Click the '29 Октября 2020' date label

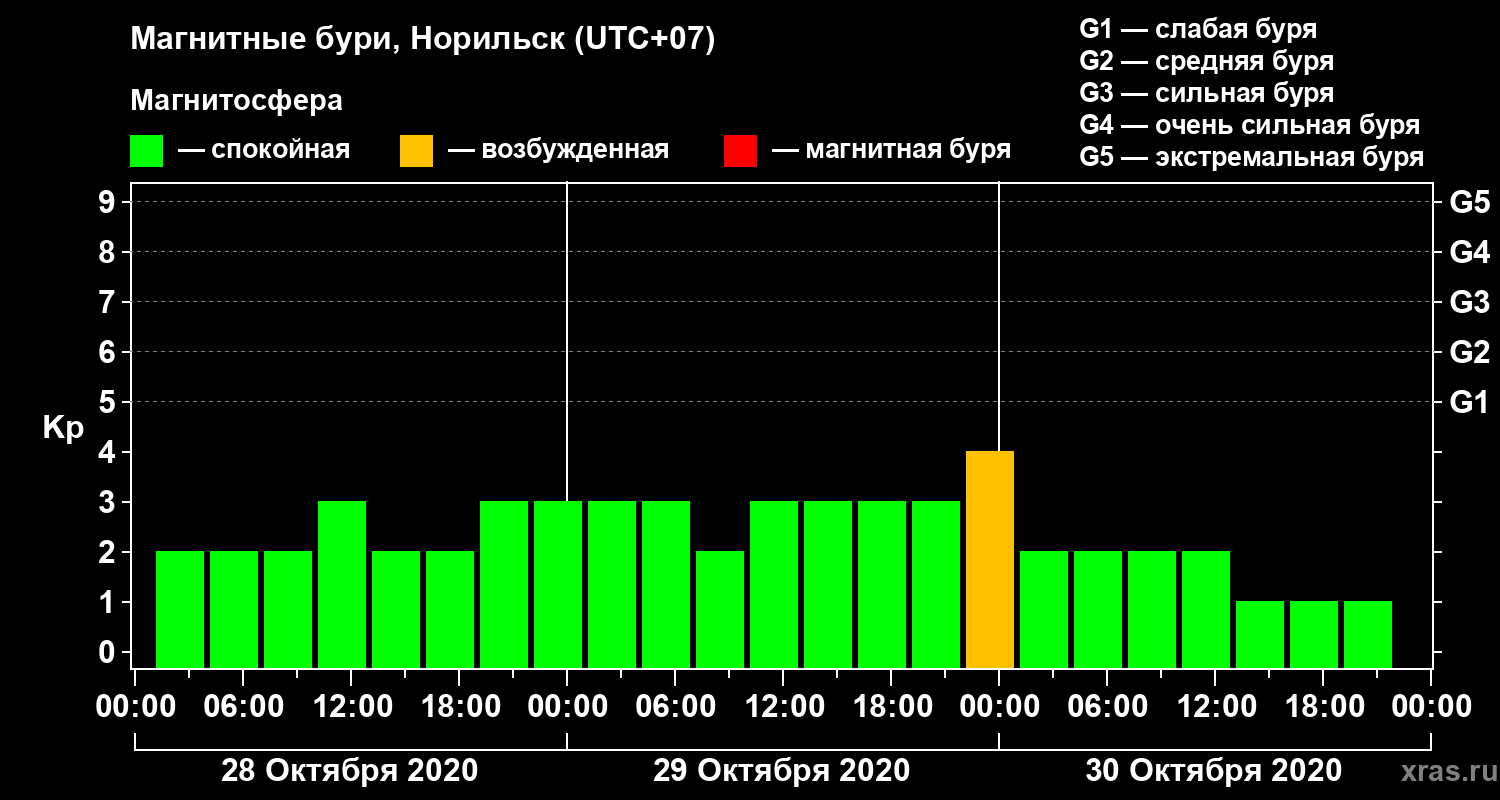(x=782, y=771)
